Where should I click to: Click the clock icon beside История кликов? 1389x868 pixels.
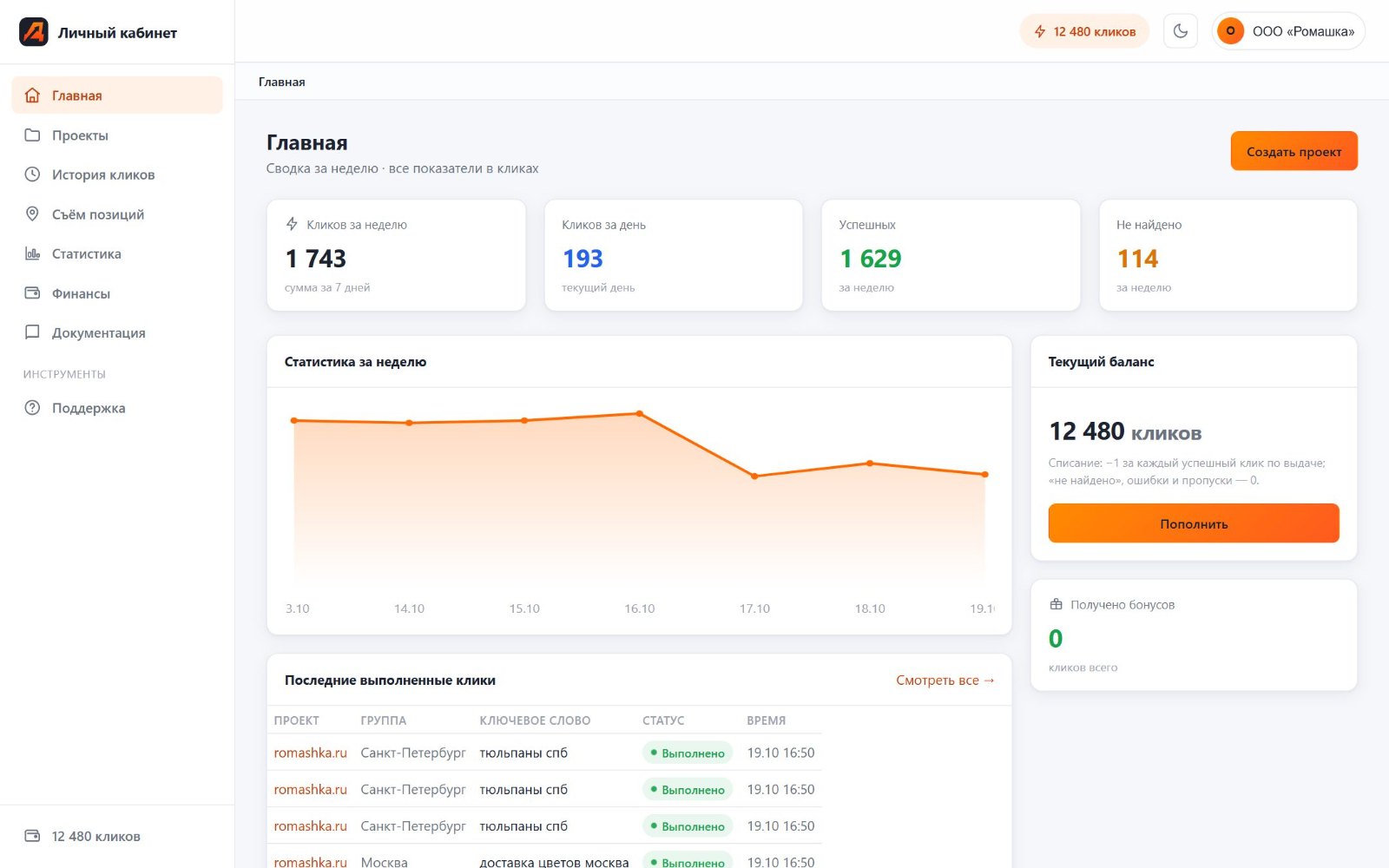(32, 174)
